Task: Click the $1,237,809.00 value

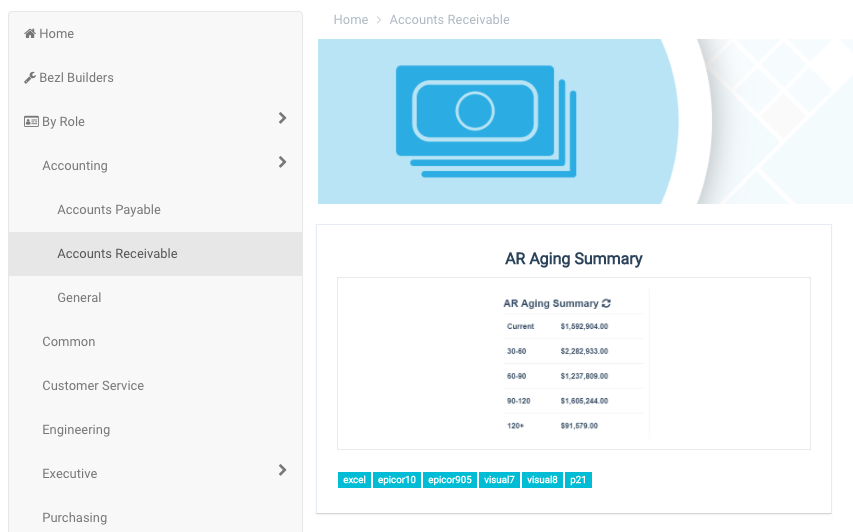Action: click(x=584, y=376)
